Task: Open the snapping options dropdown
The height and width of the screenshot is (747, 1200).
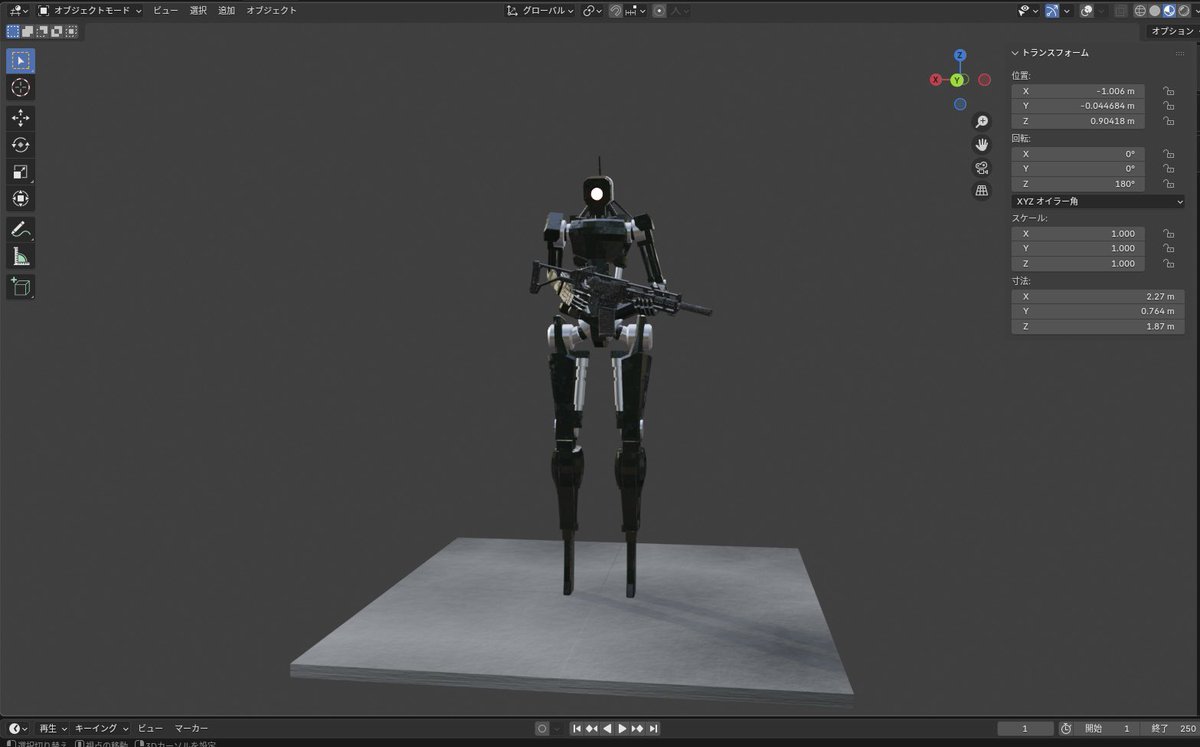Action: pyautogui.click(x=636, y=11)
